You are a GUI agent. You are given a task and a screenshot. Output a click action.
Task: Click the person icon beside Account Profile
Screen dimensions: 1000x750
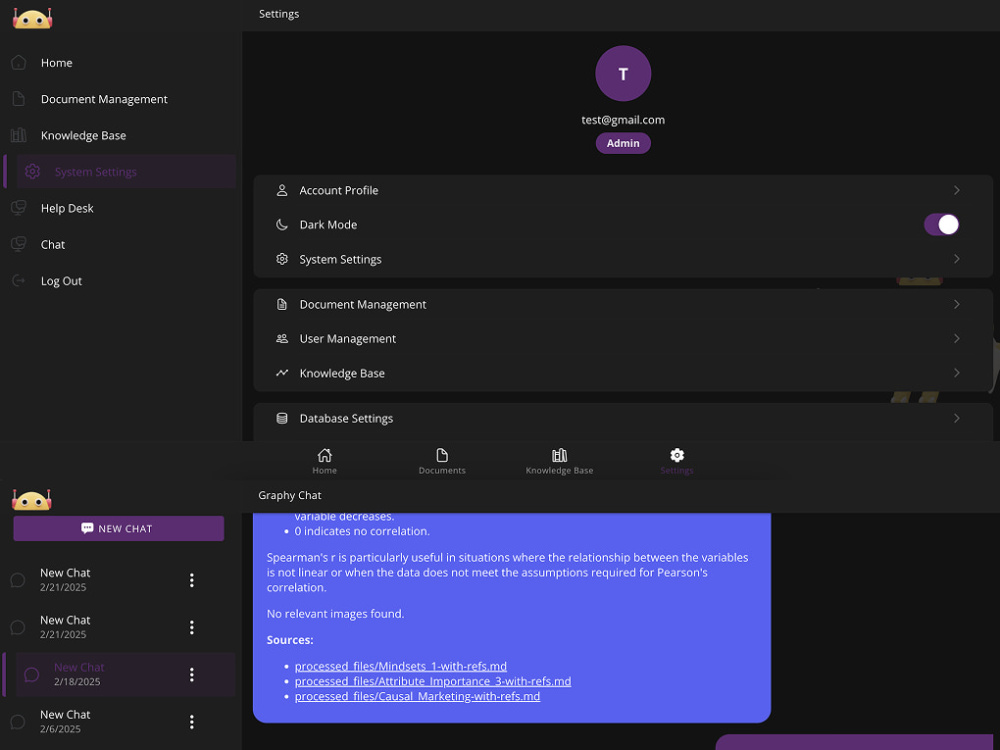(282, 190)
